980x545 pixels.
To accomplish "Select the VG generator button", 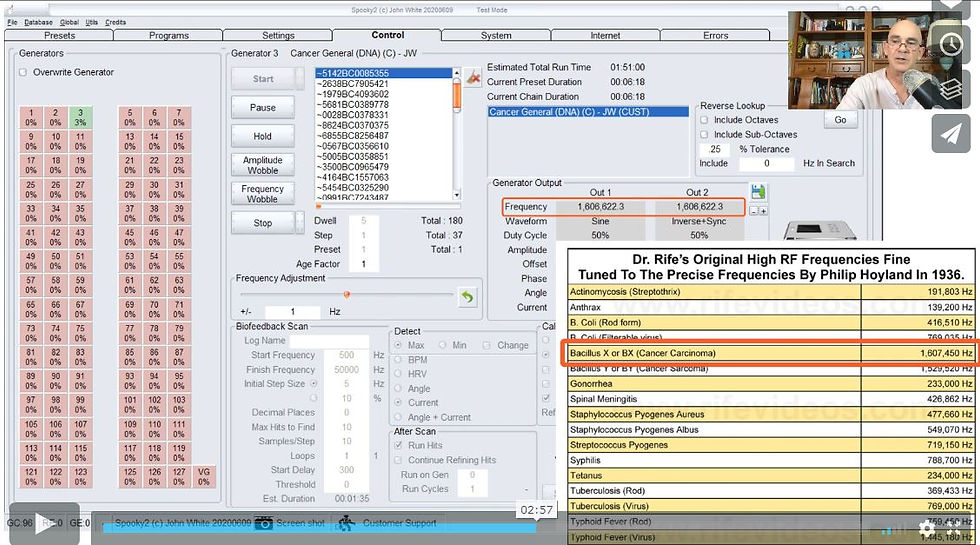I will coord(204,476).
